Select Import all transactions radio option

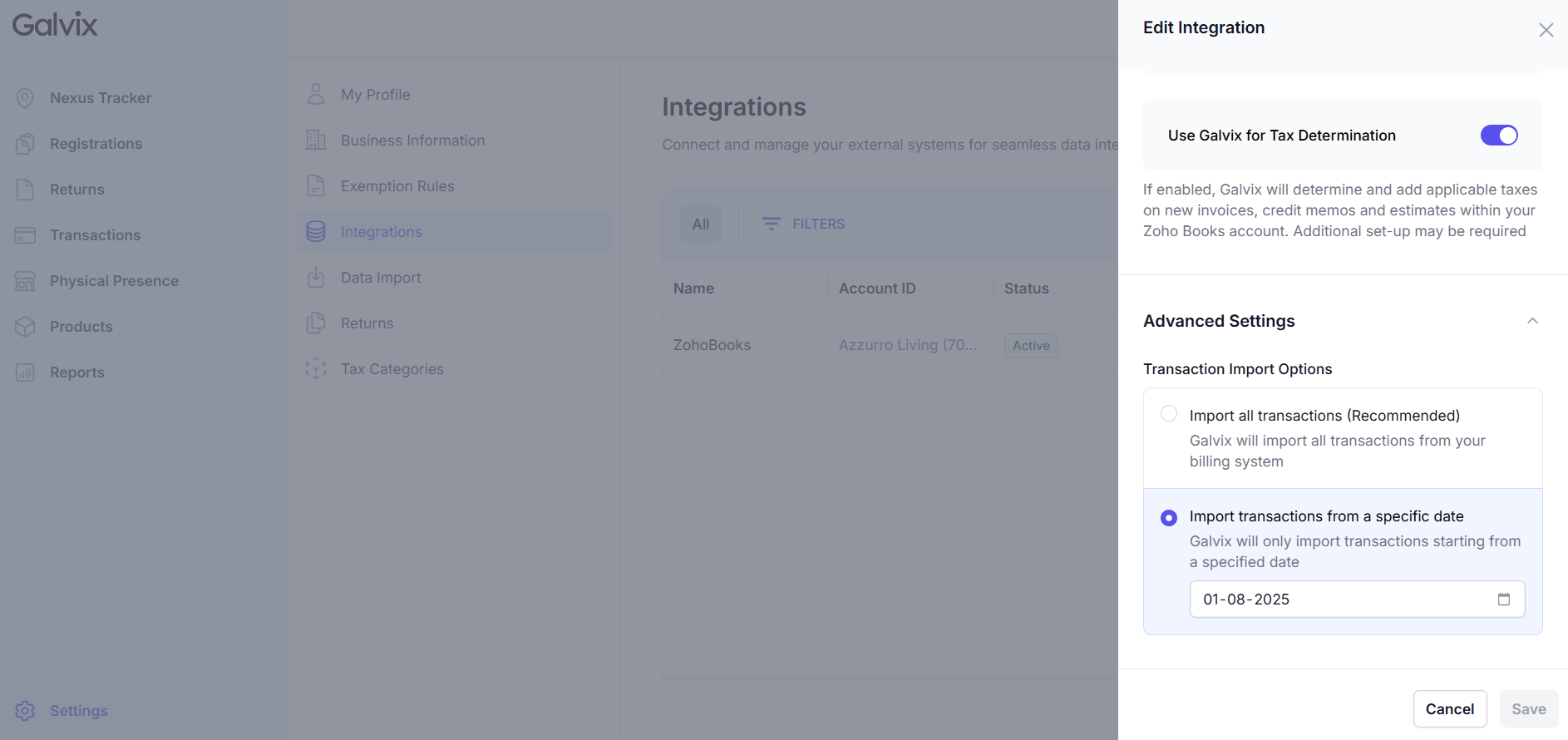[x=1169, y=414]
